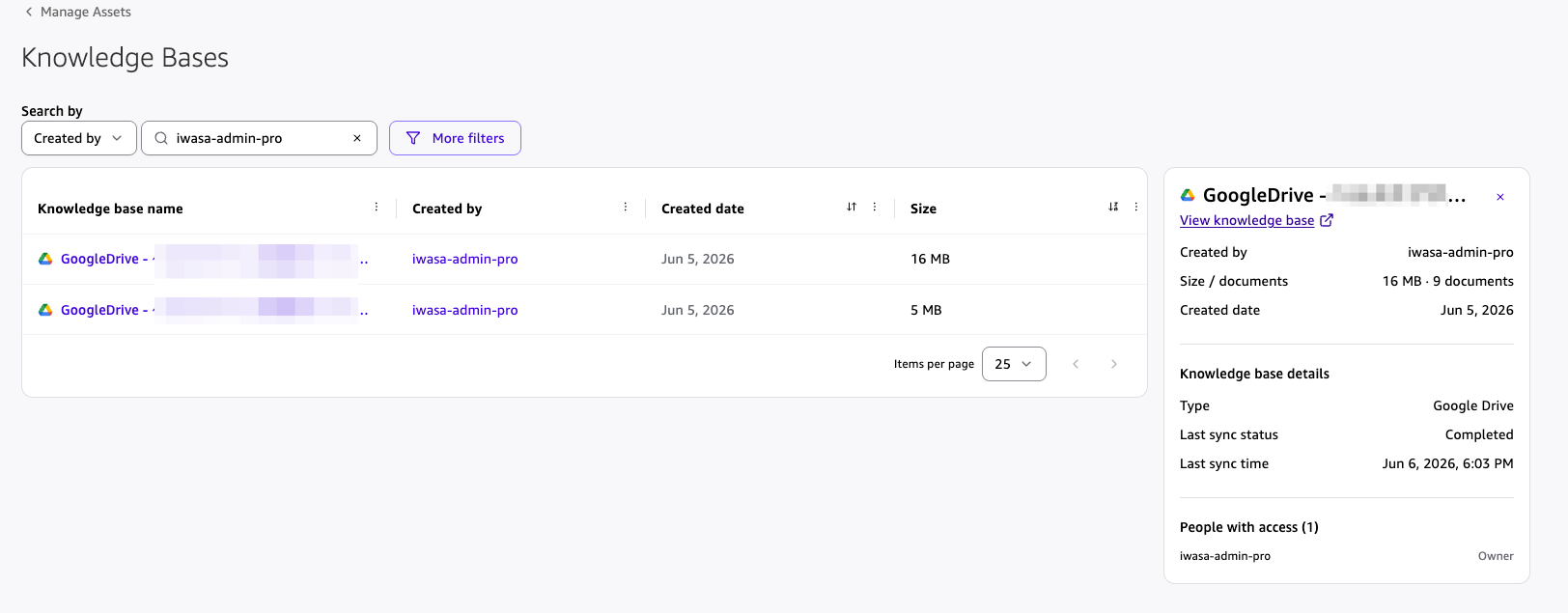Open Created by column options menu
This screenshot has width=1568, height=613.
coord(626,208)
